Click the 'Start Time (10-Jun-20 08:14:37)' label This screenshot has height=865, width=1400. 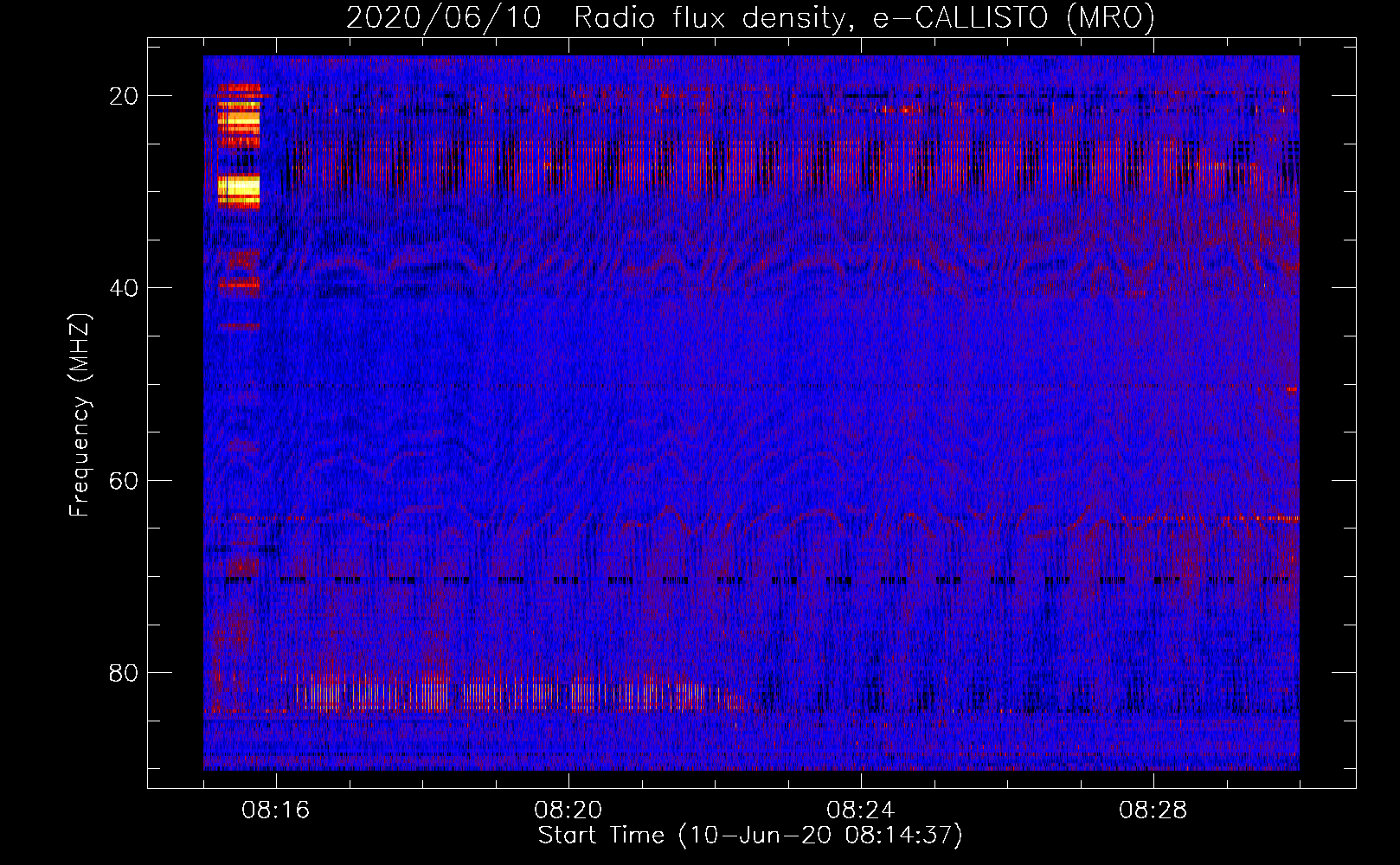(750, 836)
